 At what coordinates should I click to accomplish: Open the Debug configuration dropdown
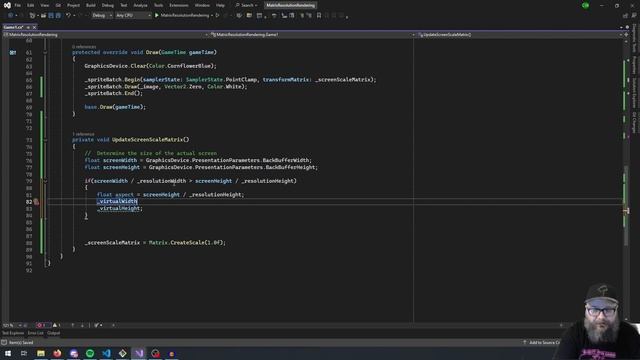(x=102, y=16)
